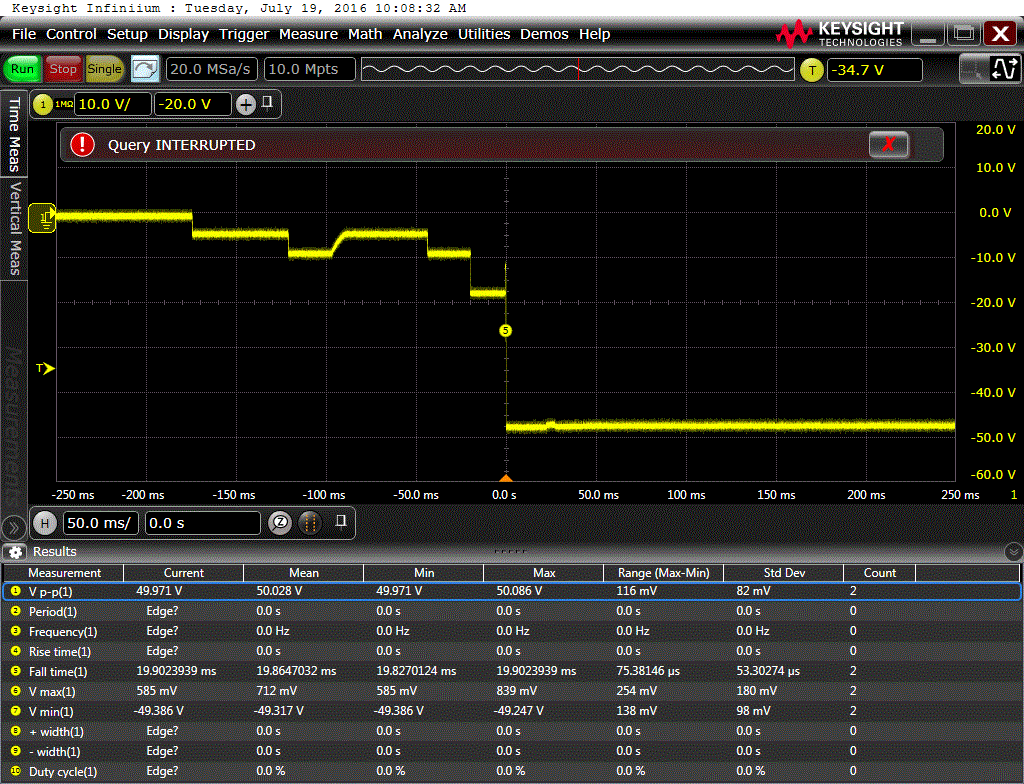Select the V max(1) measurement row

click(x=511, y=691)
